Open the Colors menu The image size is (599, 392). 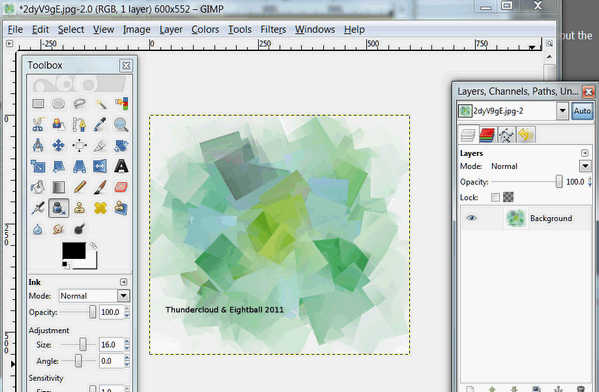(x=205, y=29)
